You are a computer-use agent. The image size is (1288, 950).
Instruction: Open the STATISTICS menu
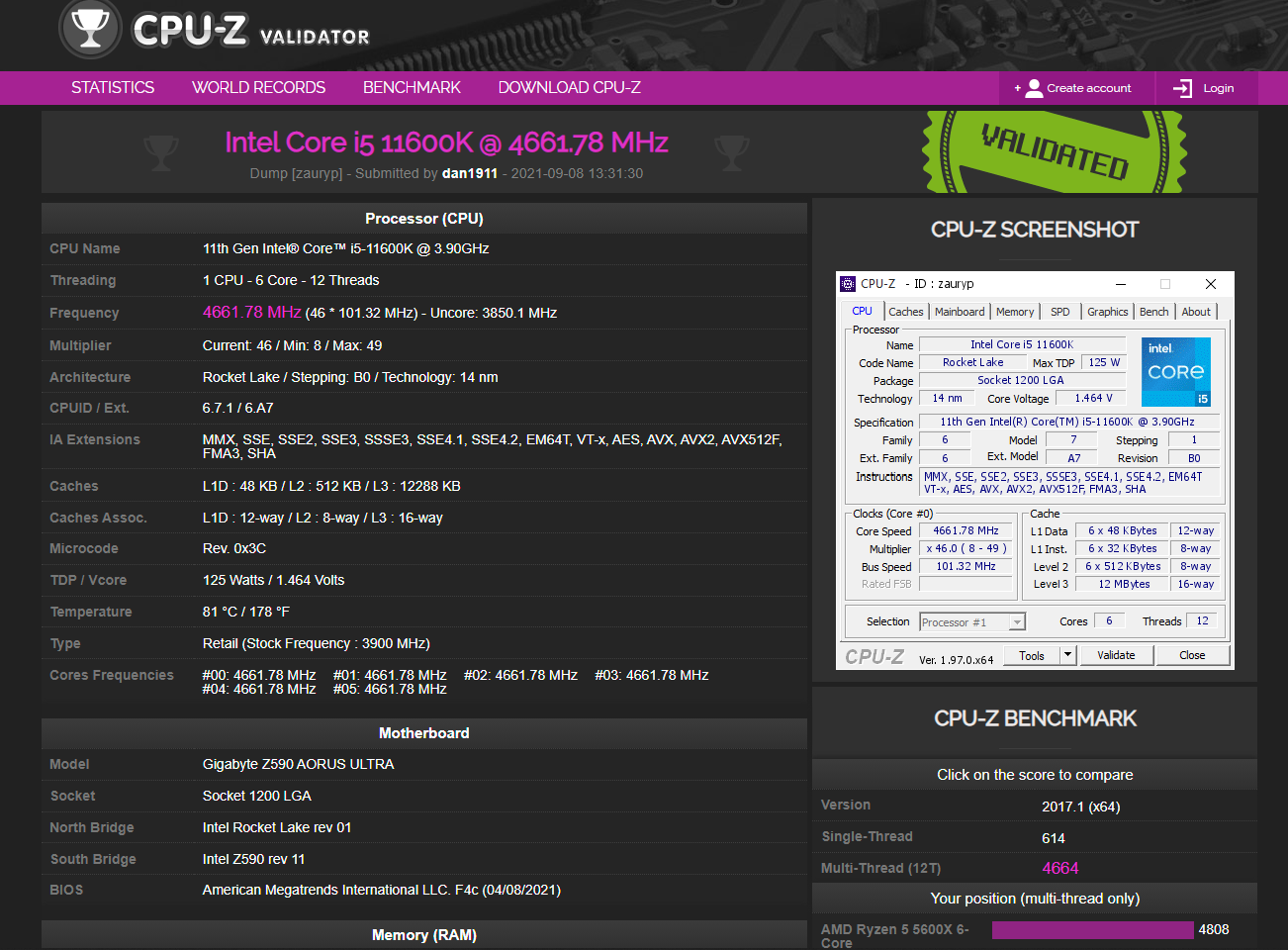(113, 88)
